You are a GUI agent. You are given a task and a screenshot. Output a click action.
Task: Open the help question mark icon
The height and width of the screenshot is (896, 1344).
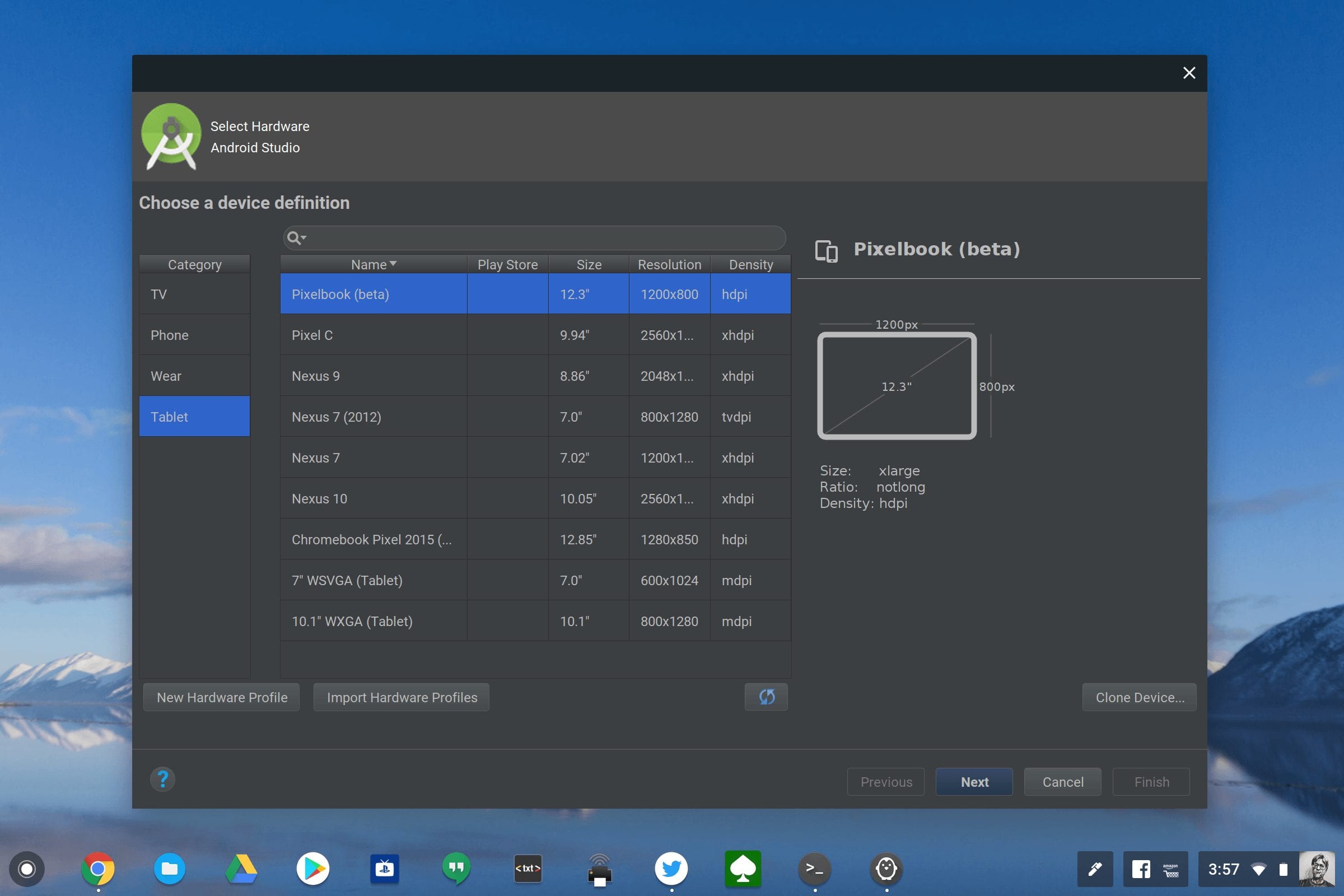click(163, 779)
